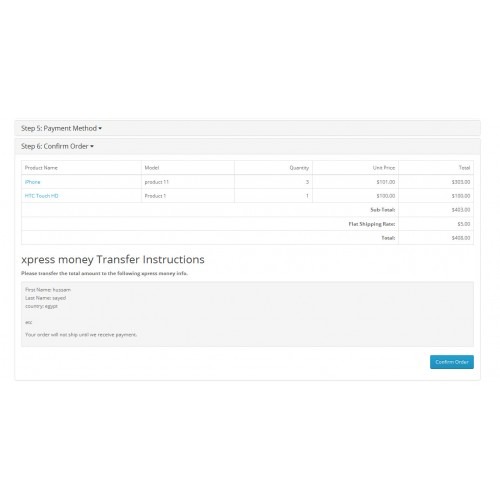Image resolution: width=500 pixels, height=500 pixels.
Task: Collapse Step 6: Confirm Order panel
Action: [57, 146]
